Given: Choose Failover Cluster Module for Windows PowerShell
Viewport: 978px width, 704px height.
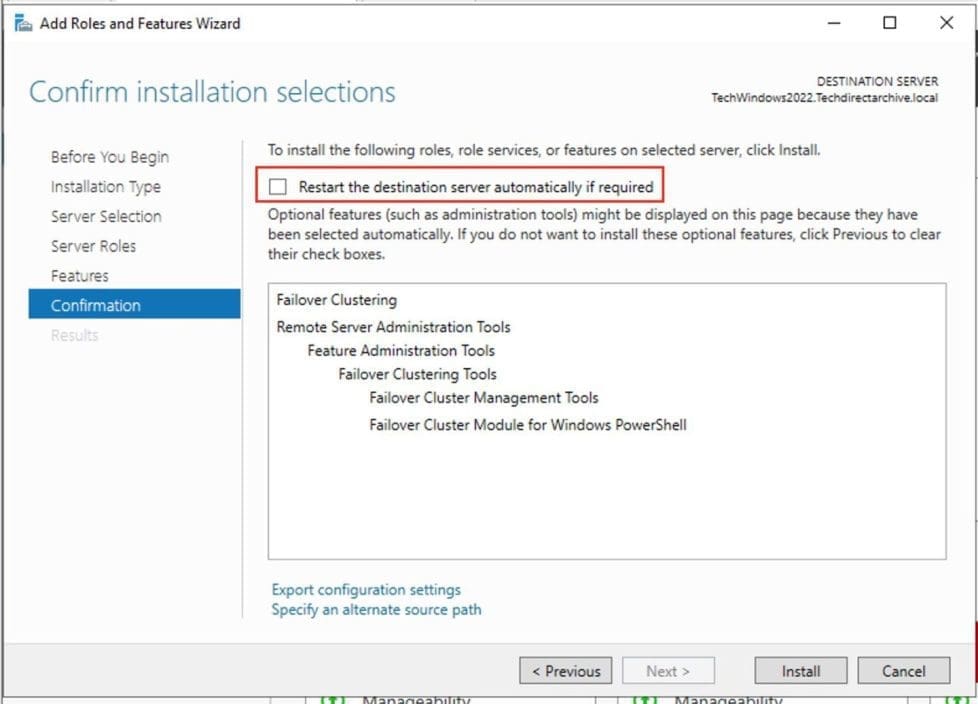Looking at the screenshot, I should click(x=527, y=425).
